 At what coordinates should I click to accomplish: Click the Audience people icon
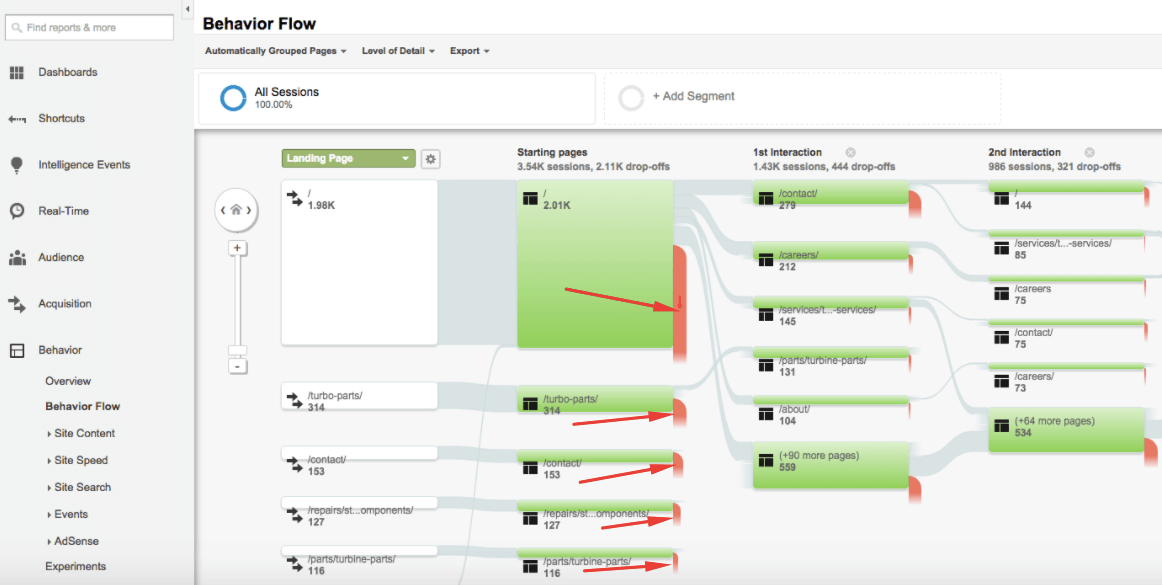coord(17,258)
